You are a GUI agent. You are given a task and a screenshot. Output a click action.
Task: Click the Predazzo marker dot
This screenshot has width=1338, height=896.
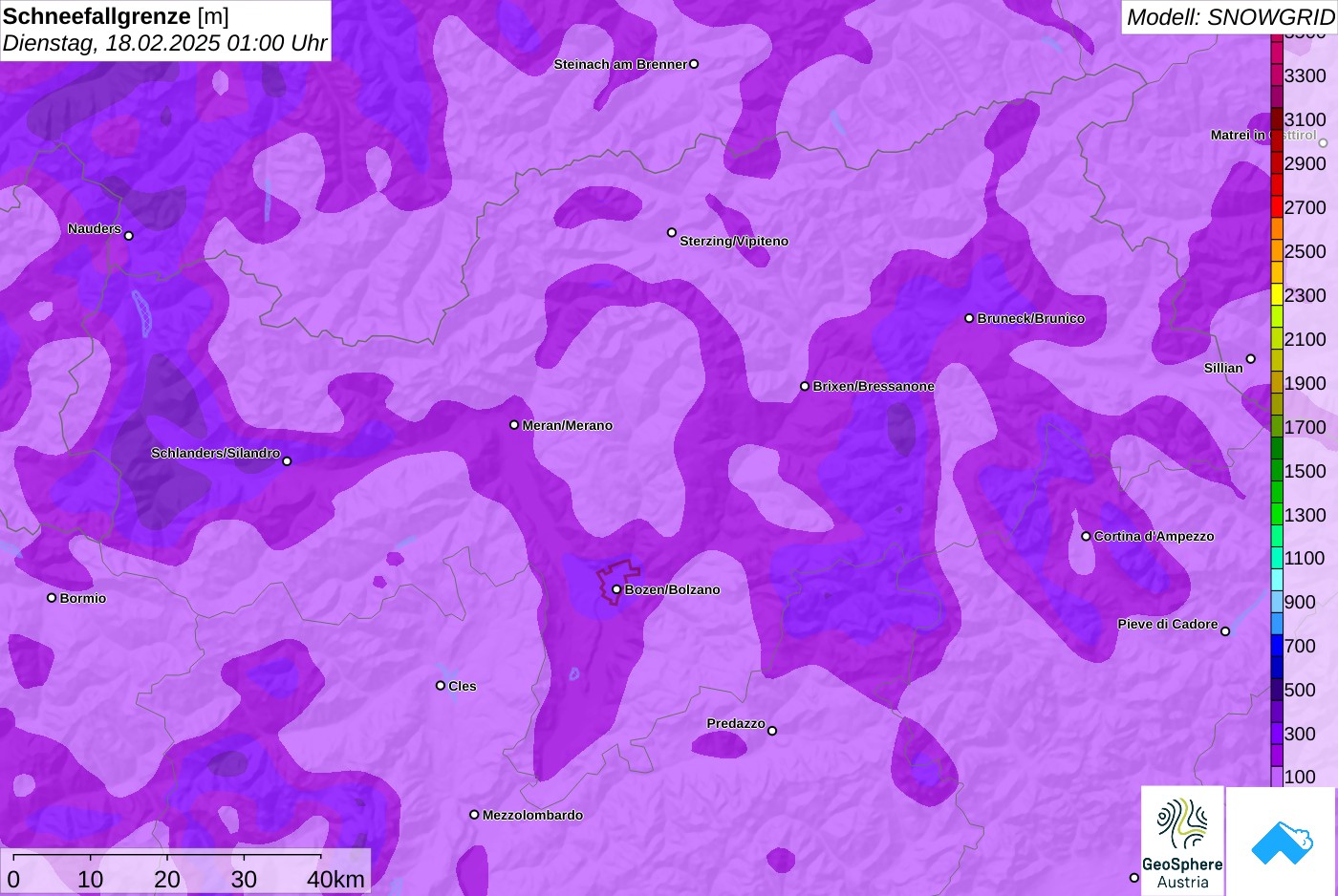(772, 731)
